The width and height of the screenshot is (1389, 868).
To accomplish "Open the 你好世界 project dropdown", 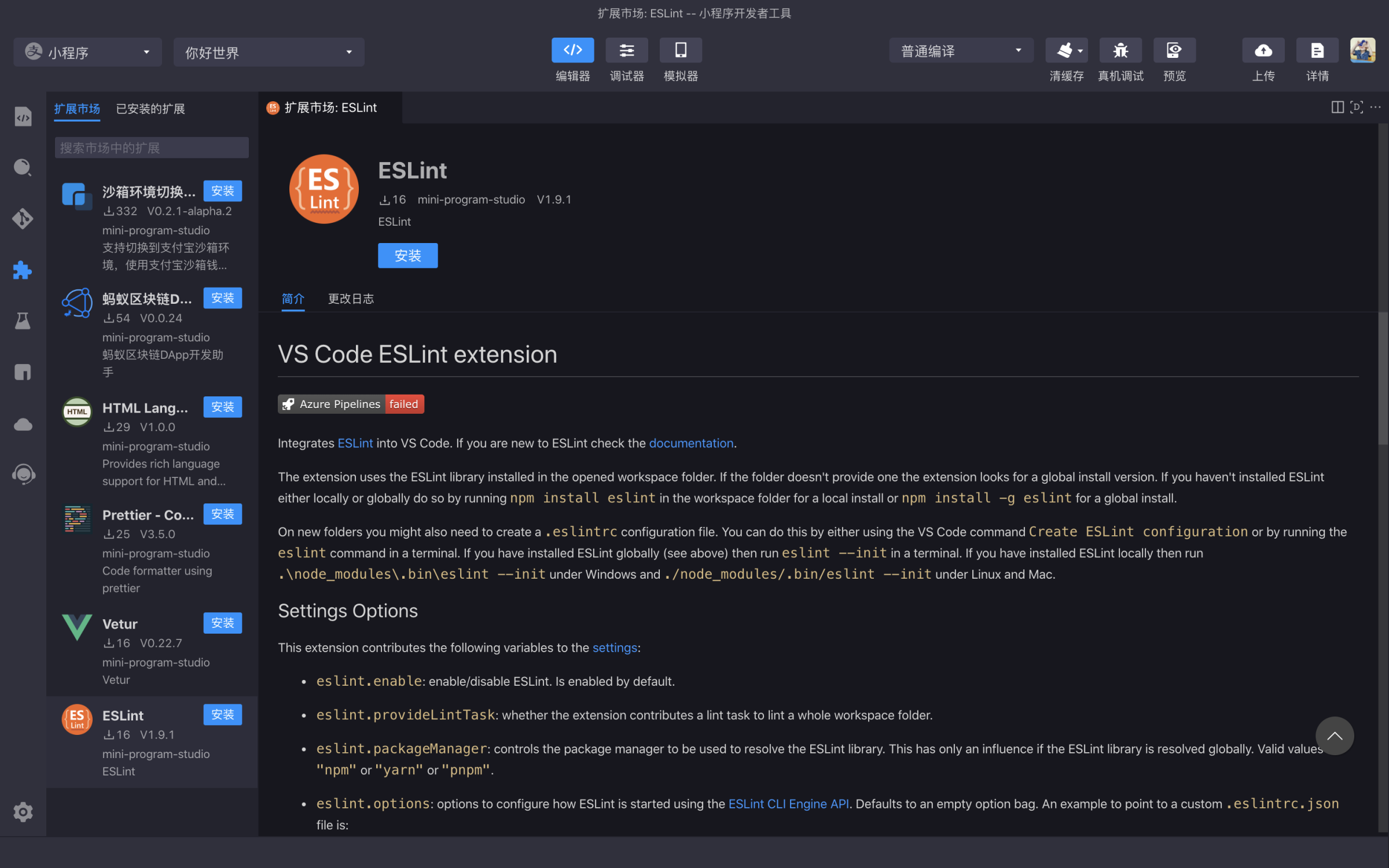I will (269, 52).
